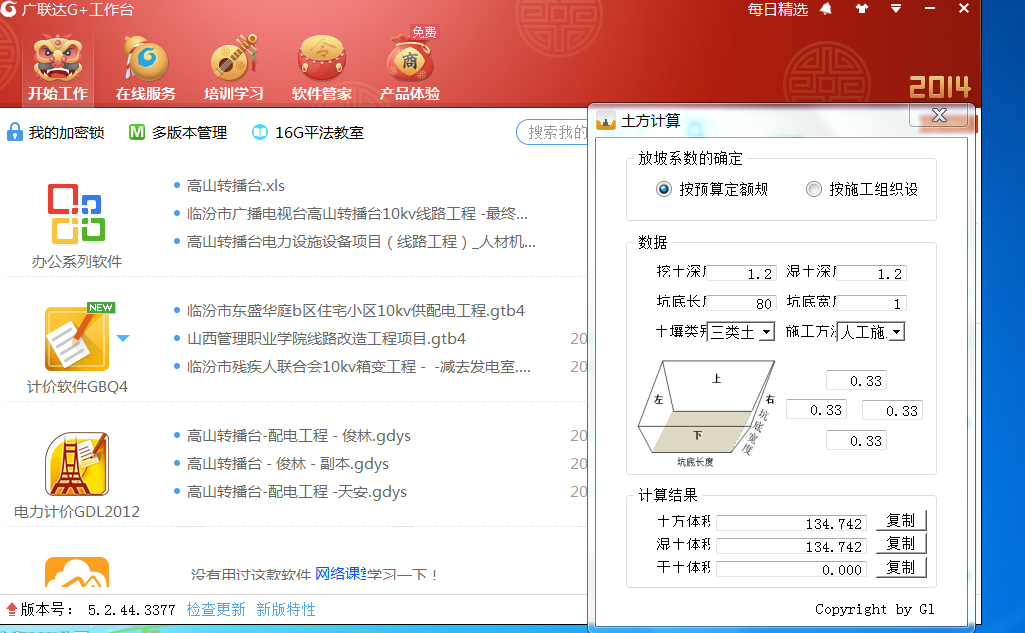Click the bottom slope 0.33 field
1025x633 pixels.
pos(856,441)
